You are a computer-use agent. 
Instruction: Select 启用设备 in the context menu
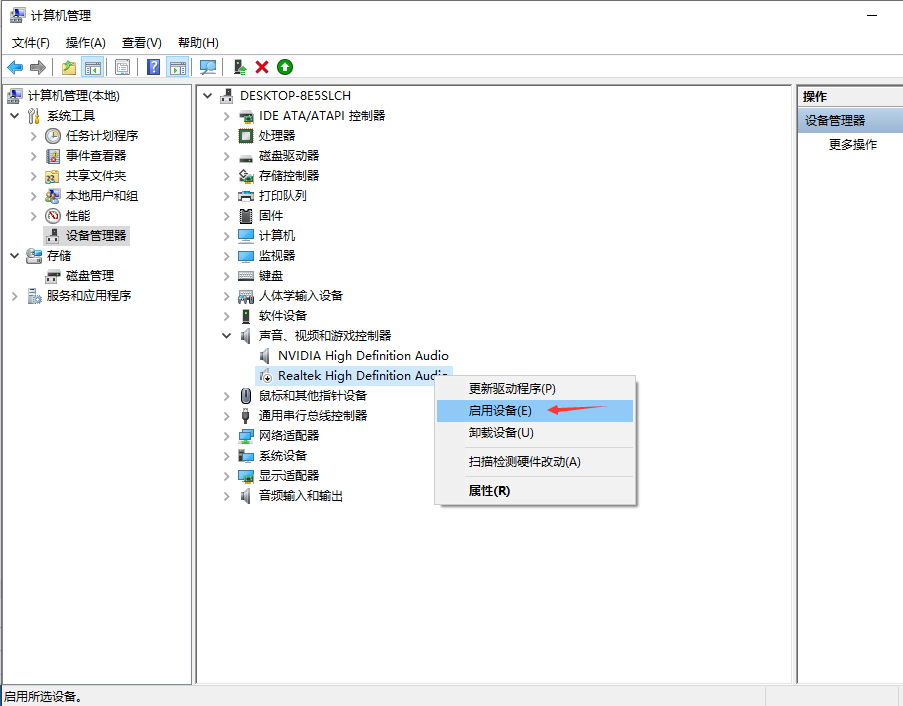click(500, 410)
